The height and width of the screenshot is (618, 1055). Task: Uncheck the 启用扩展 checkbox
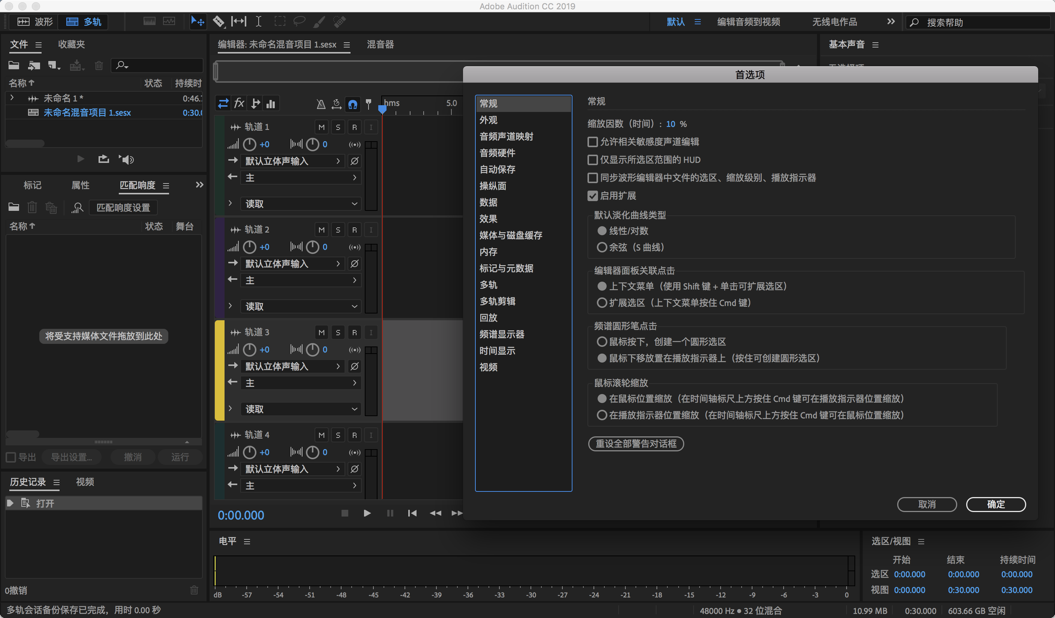pyautogui.click(x=593, y=196)
